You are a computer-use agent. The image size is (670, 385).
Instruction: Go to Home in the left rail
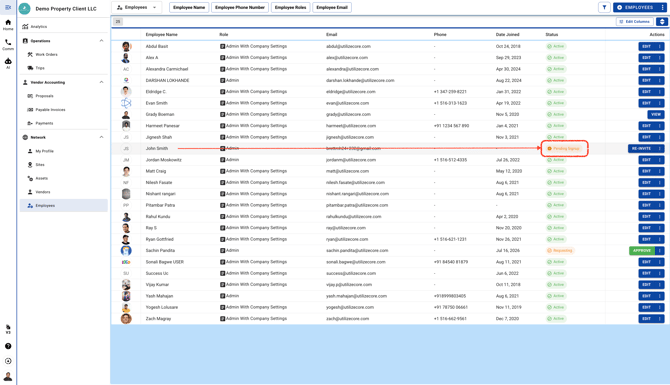(x=8, y=25)
